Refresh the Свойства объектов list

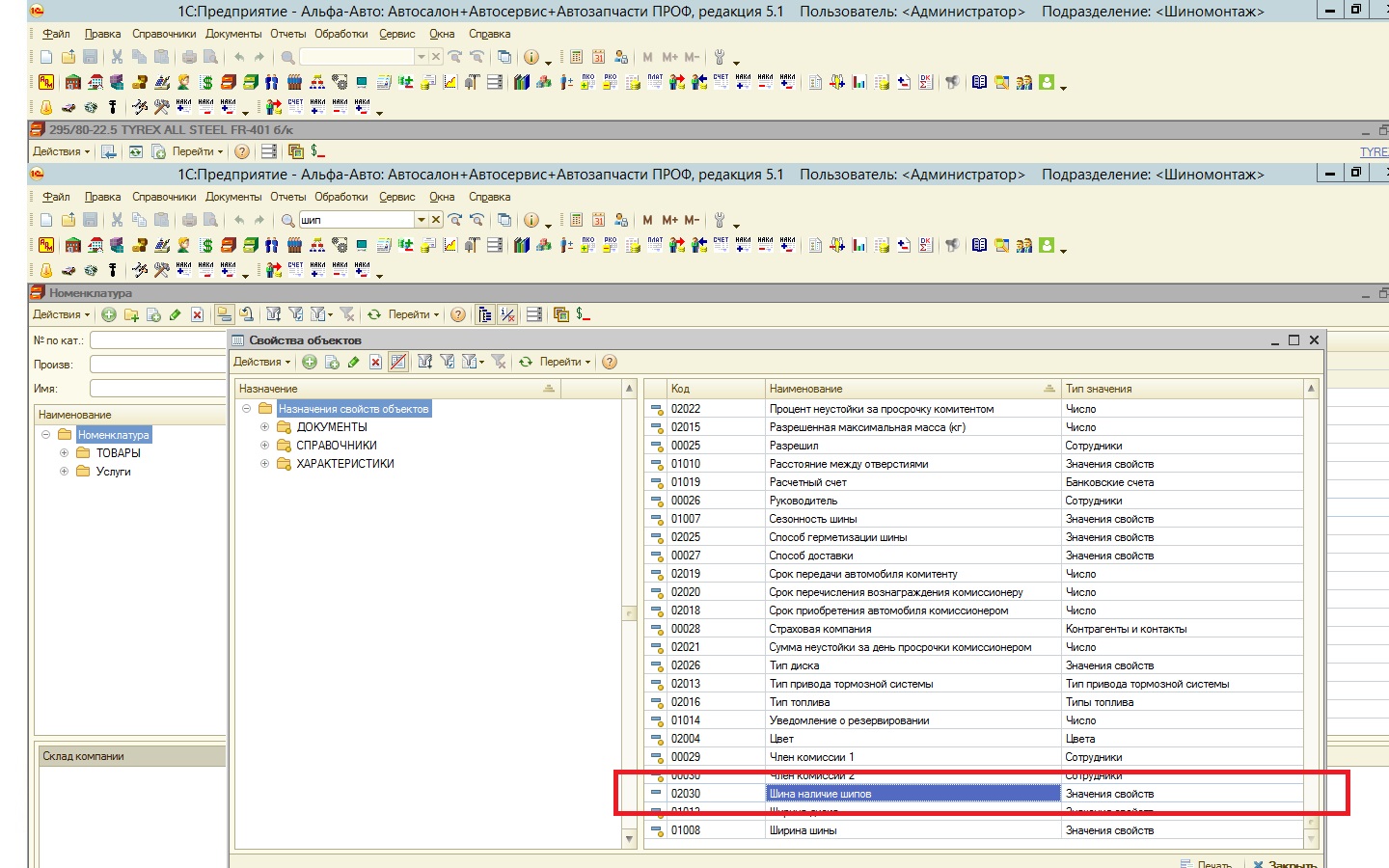(526, 362)
